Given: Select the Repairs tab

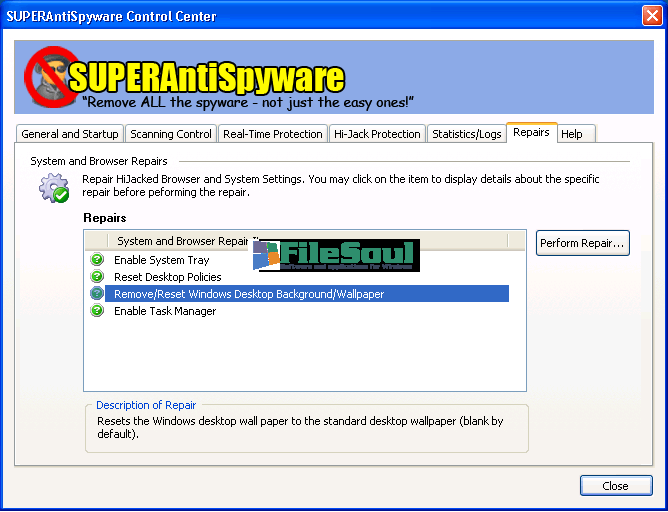Looking at the screenshot, I should click(x=531, y=132).
